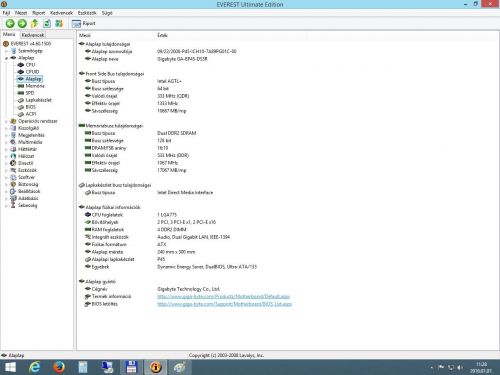Select Adatbázis in the tree
The width and height of the screenshot is (500, 375).
click(x=28, y=198)
